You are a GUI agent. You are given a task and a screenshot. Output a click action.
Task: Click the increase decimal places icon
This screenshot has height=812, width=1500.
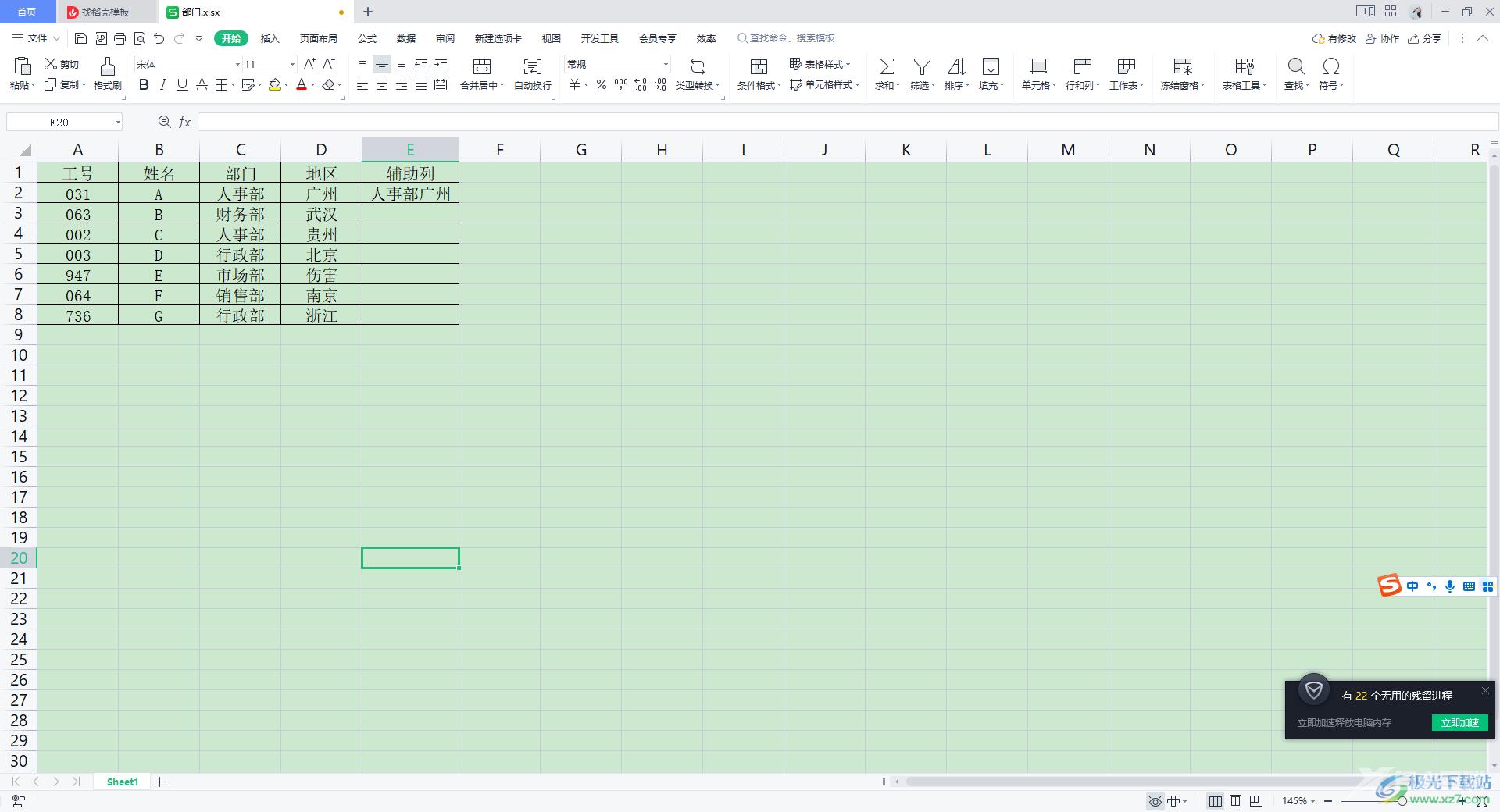pos(641,84)
